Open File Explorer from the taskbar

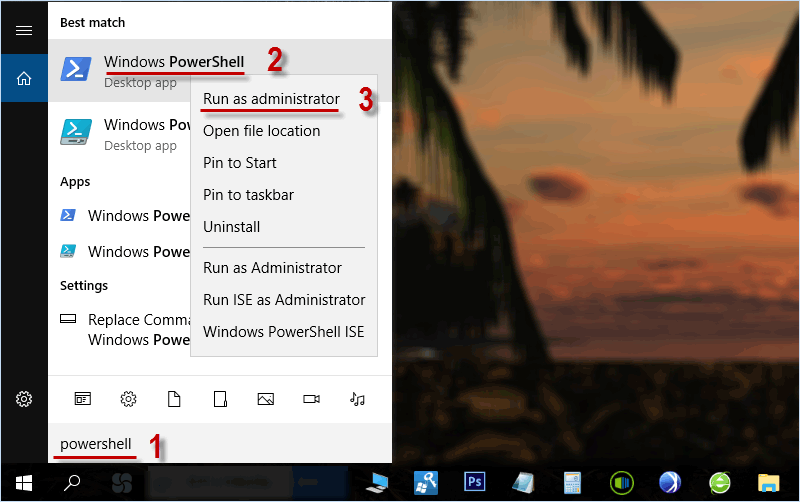[768, 483]
